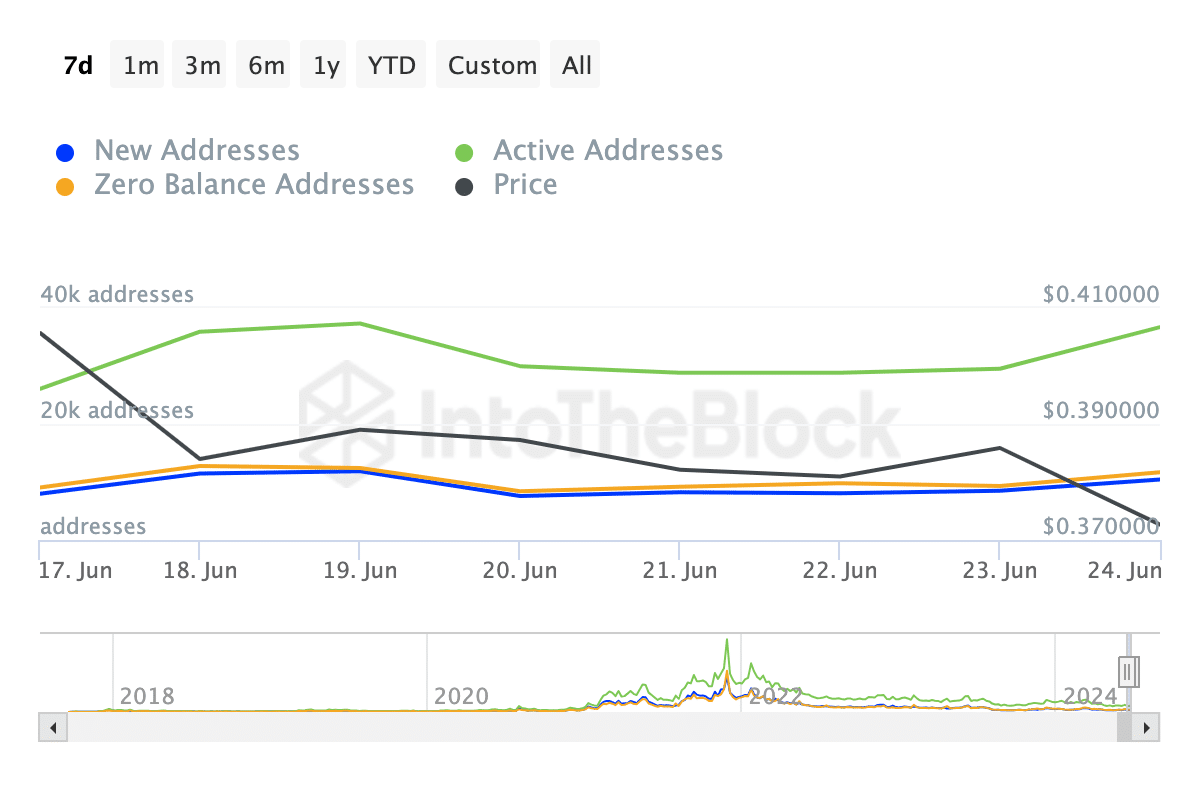Toggle Zero Balance Addresses legend item
The image size is (1200, 800).
point(254,185)
